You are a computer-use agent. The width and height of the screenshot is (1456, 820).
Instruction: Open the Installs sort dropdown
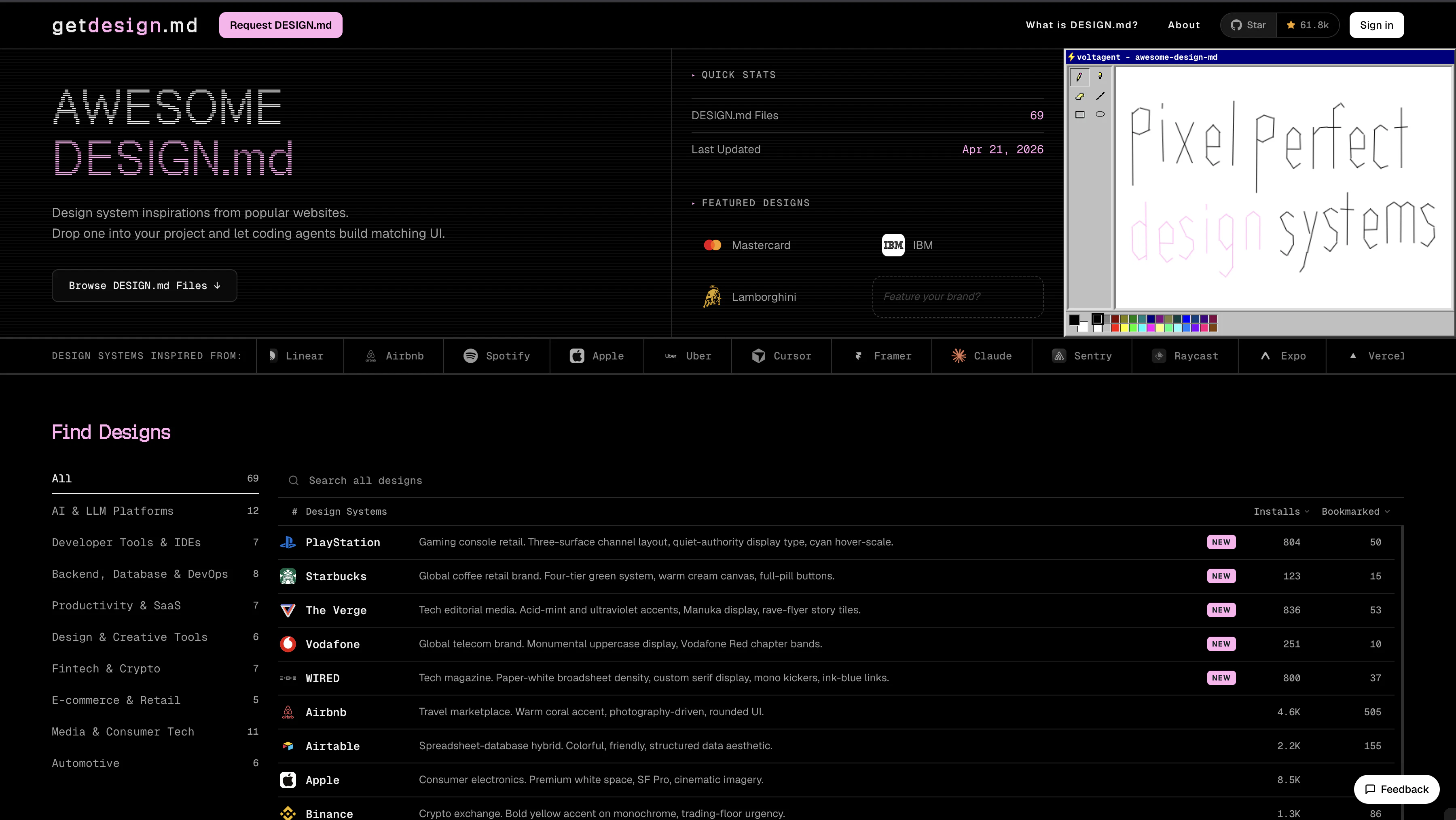(x=1281, y=511)
